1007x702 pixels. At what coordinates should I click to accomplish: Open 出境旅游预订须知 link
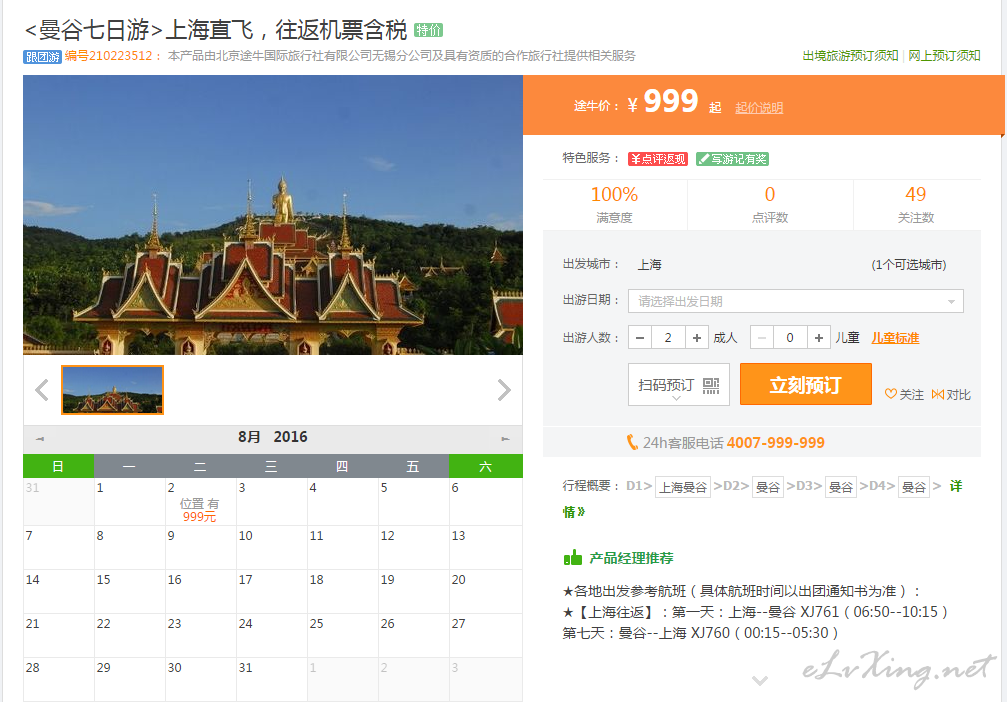[x=850, y=56]
